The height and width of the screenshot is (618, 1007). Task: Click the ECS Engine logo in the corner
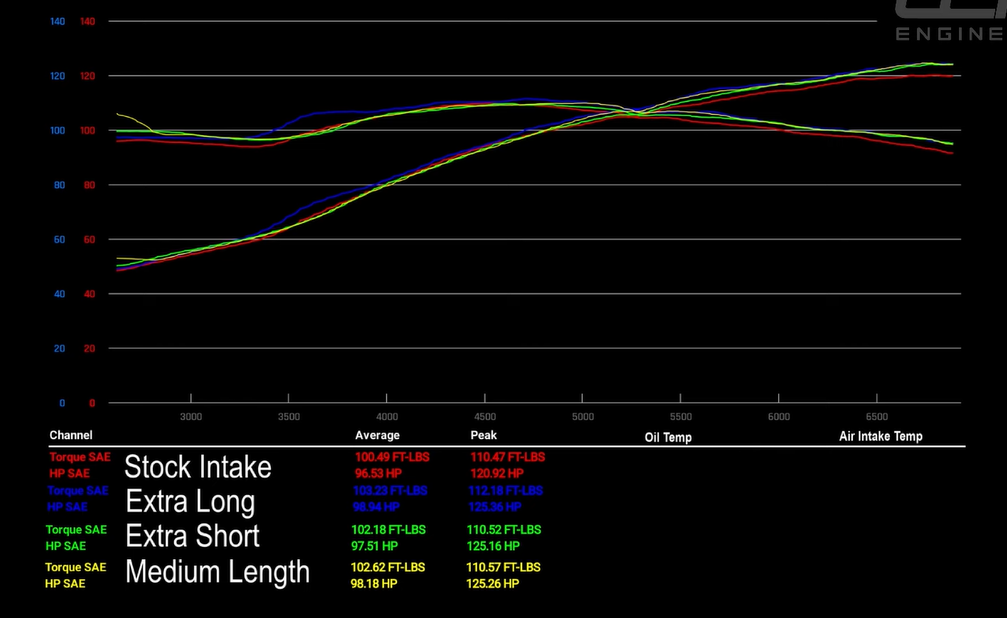point(950,21)
